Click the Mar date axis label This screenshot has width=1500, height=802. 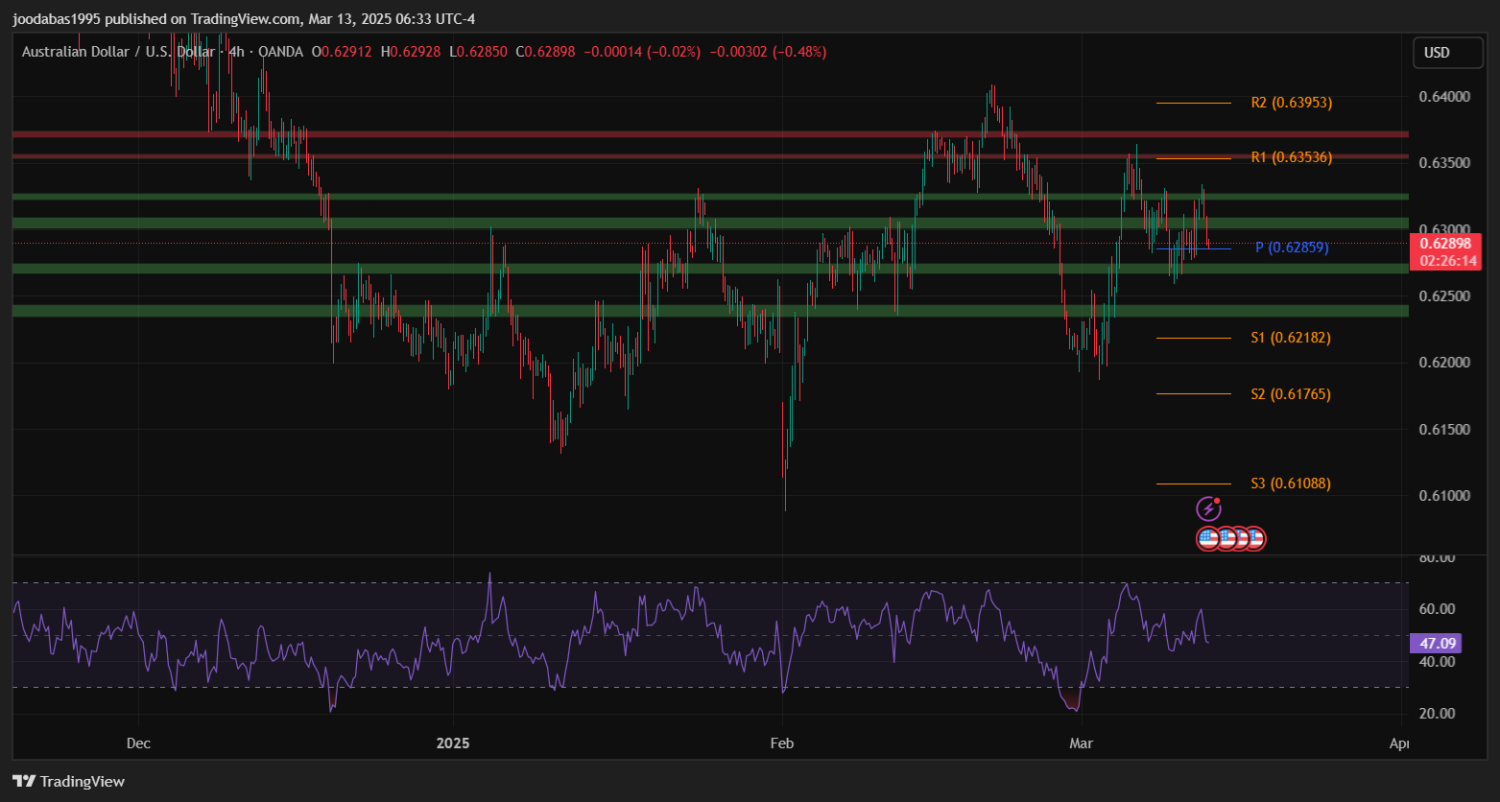(1080, 743)
